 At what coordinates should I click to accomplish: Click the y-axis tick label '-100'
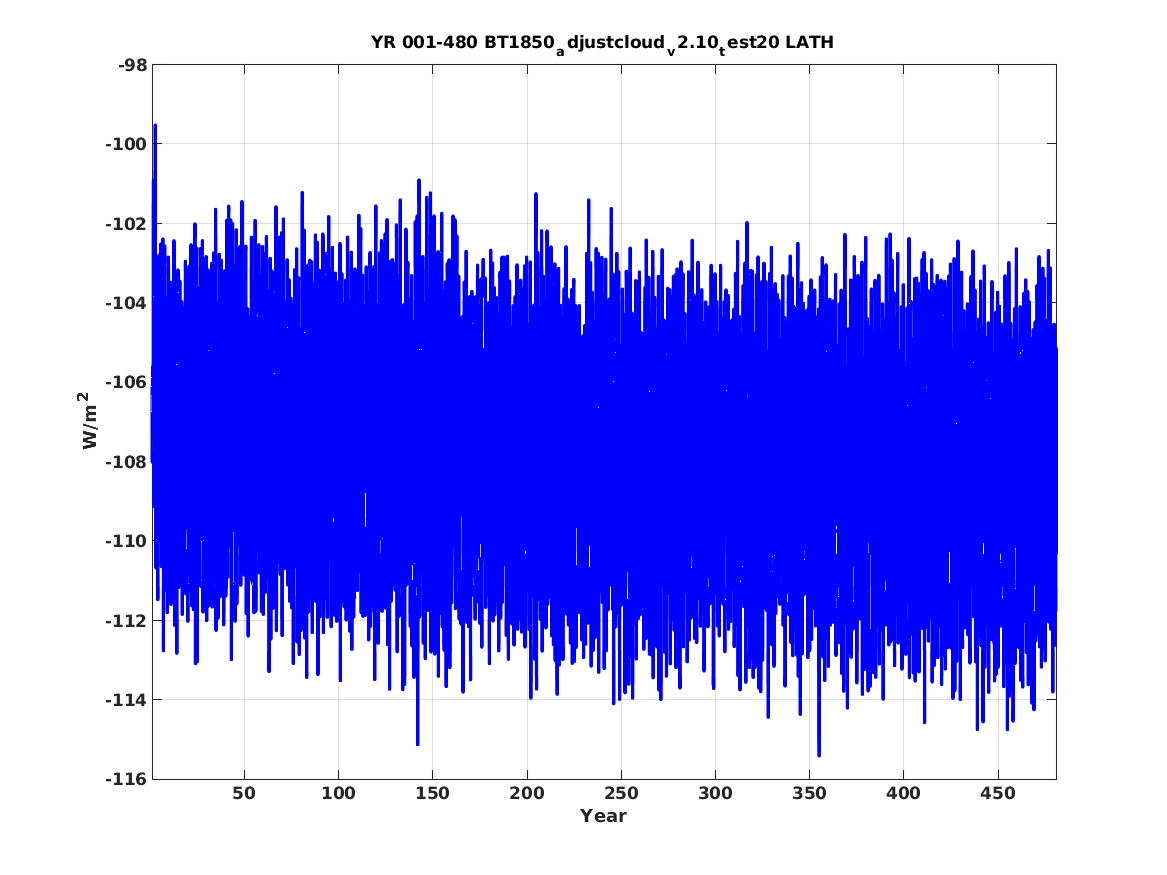(x=126, y=144)
